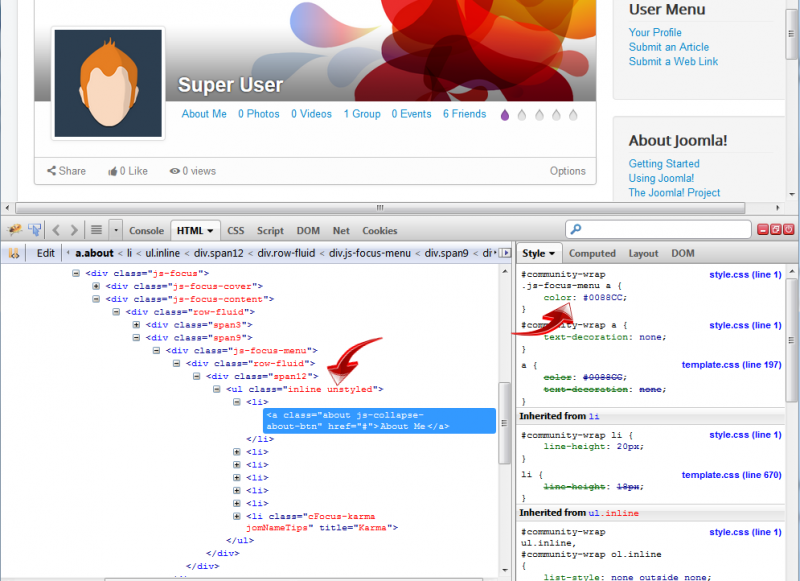Toggle the side panel arrow by the breadcrumb
This screenshot has width=800, height=581.
[x=505, y=253]
